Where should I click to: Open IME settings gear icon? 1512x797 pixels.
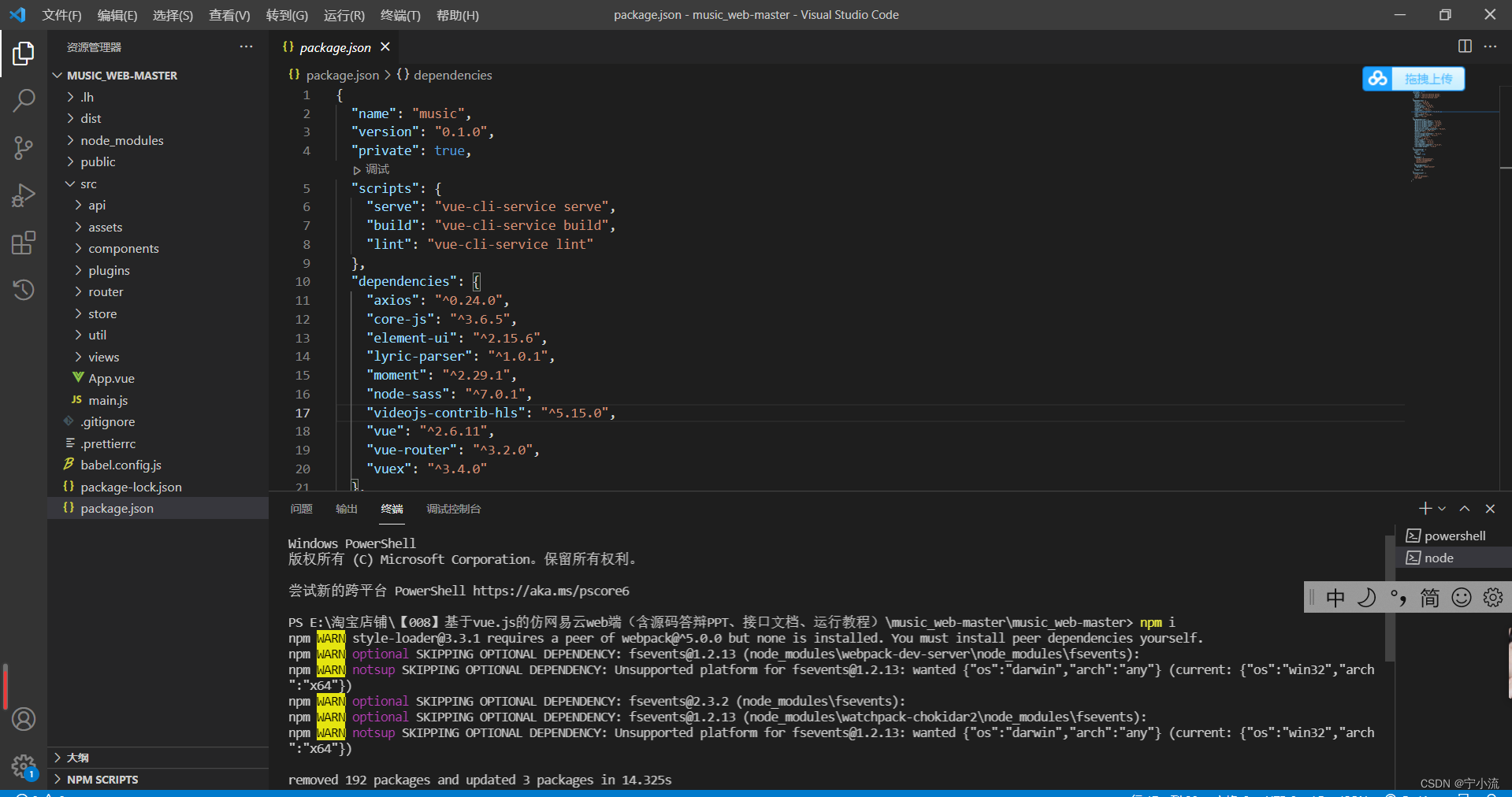[1493, 598]
